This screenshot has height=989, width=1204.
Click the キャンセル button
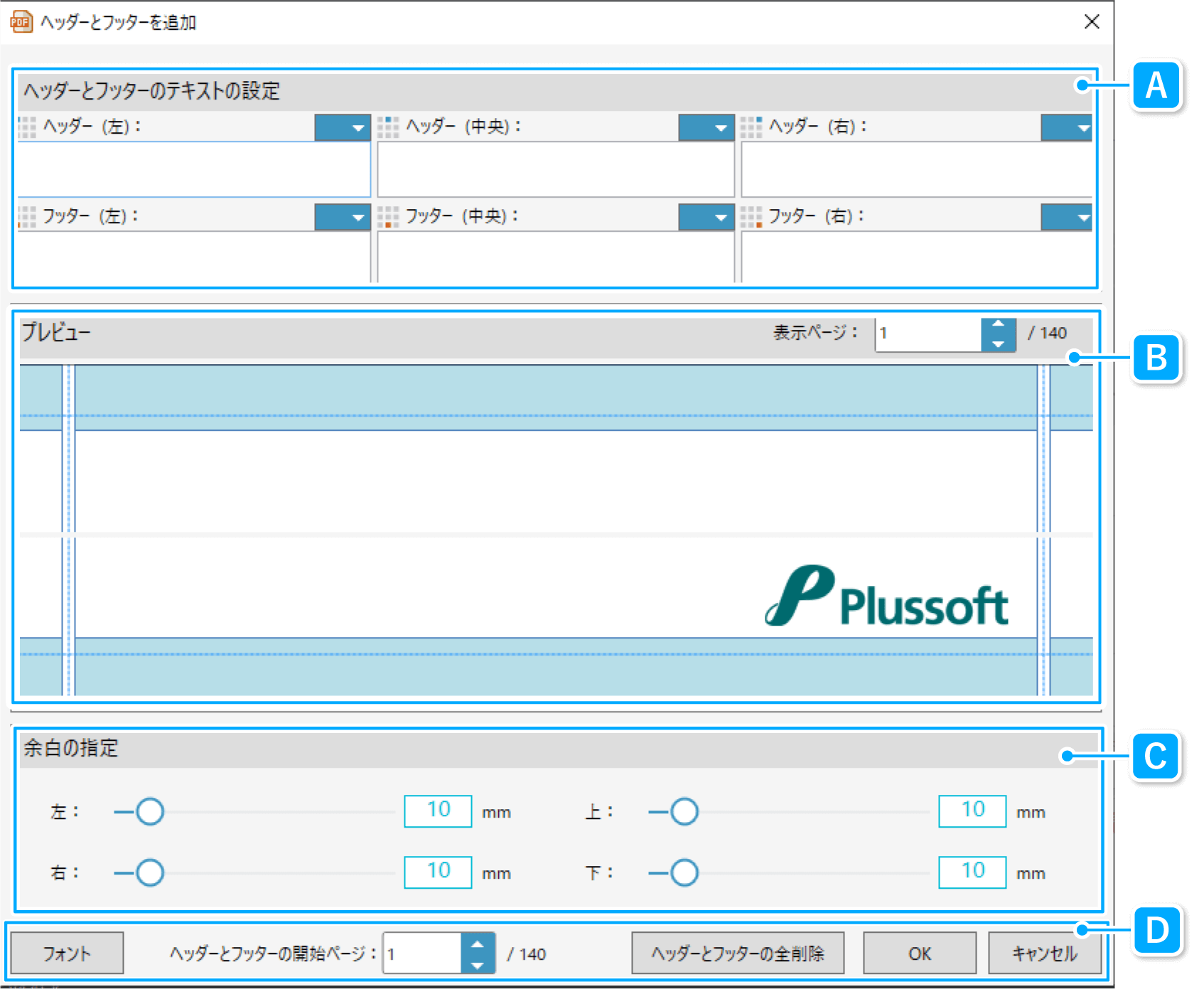[1045, 953]
